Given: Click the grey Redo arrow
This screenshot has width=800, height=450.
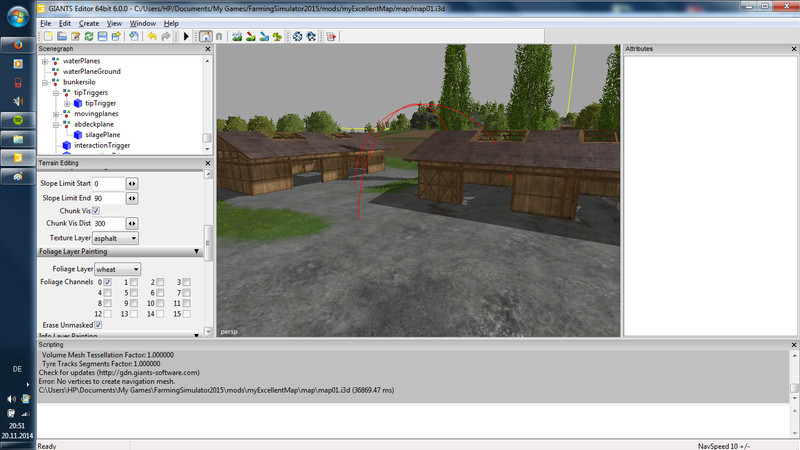Looking at the screenshot, I should pos(166,36).
